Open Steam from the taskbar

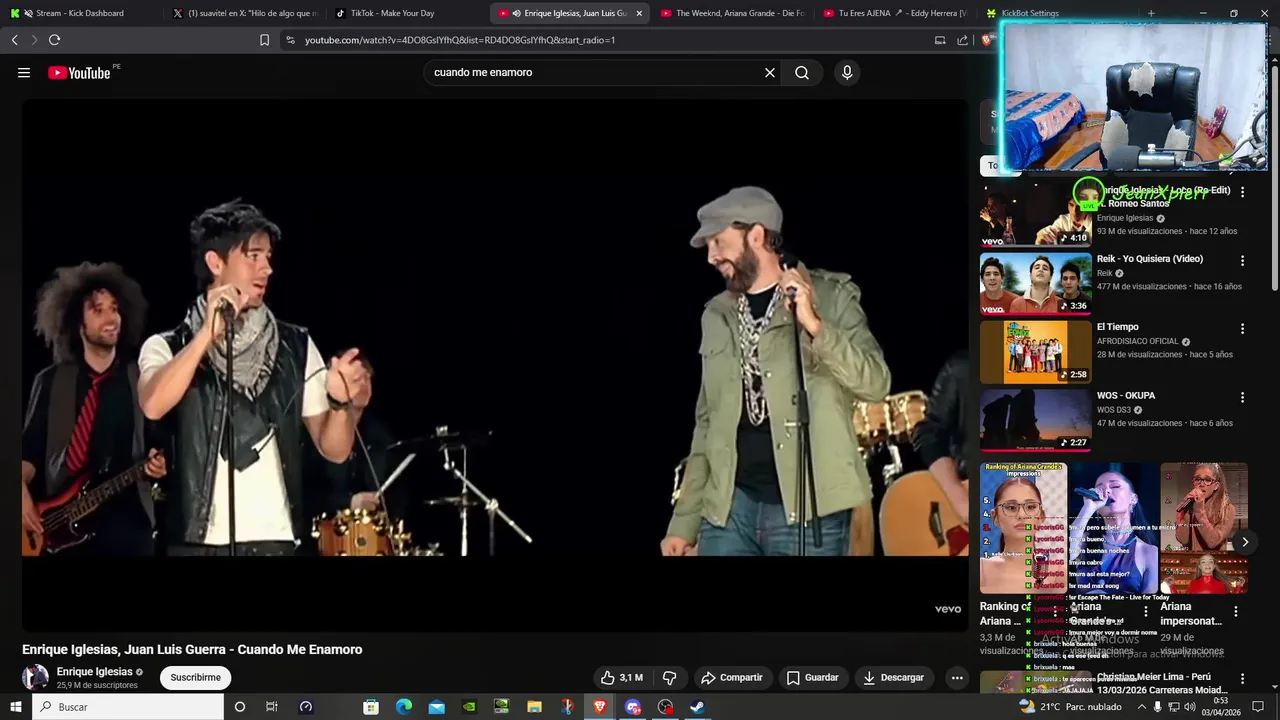coord(698,707)
